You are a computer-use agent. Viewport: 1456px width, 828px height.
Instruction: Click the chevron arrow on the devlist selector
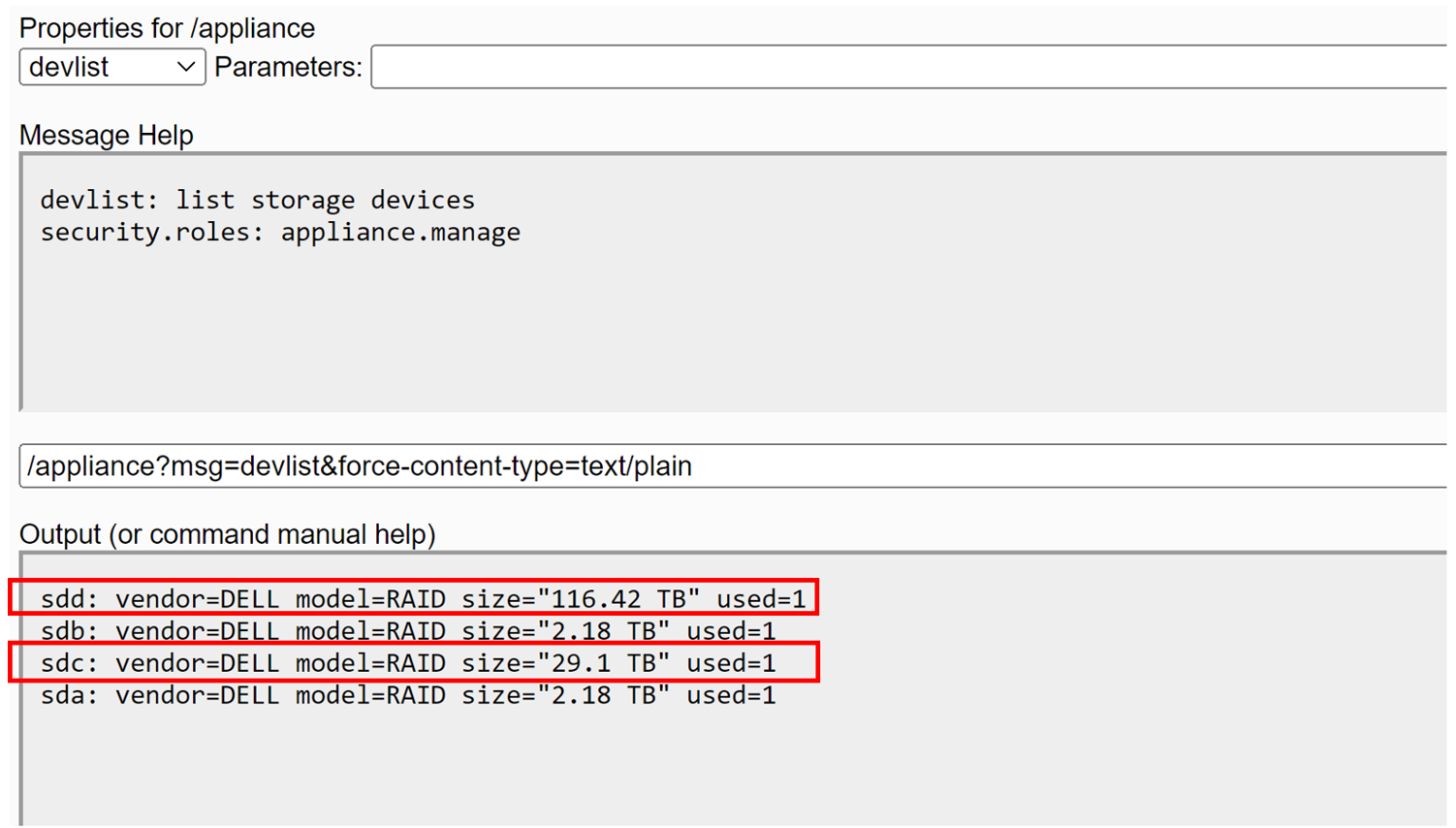tap(185, 68)
